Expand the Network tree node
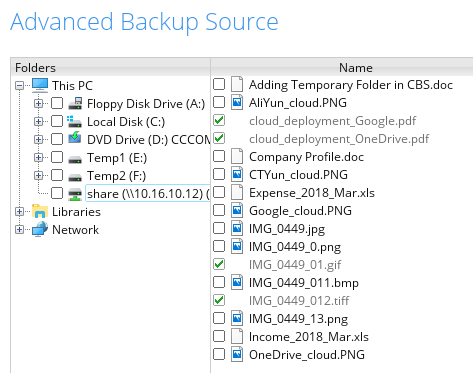 [x=19, y=230]
